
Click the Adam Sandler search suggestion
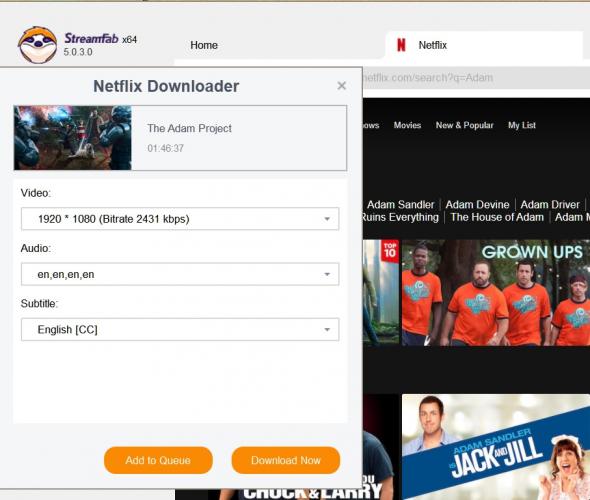400,205
